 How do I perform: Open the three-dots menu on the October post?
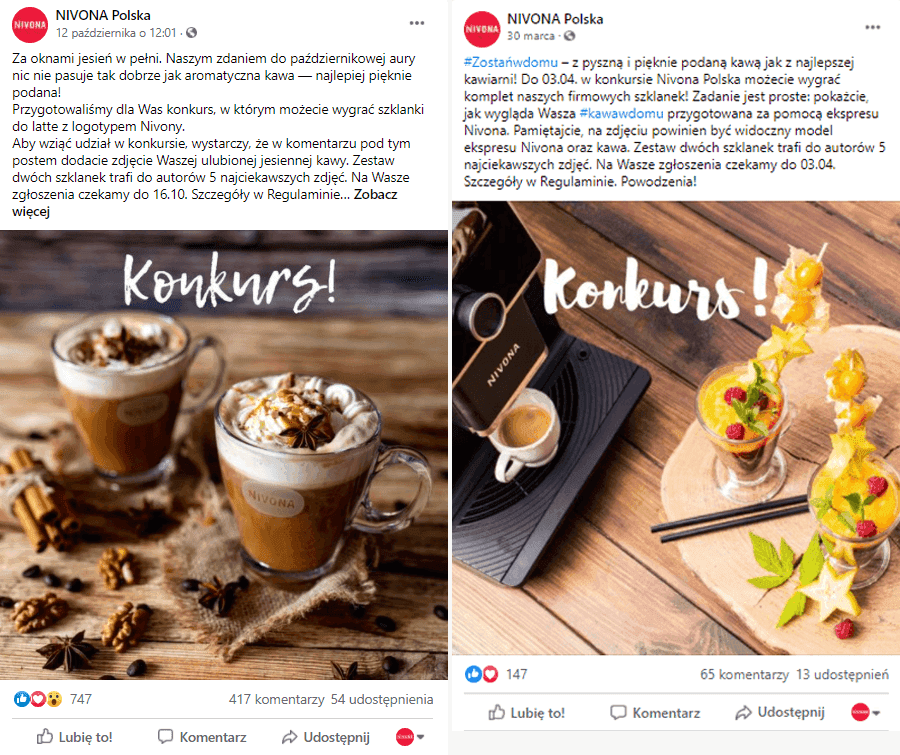tap(417, 23)
